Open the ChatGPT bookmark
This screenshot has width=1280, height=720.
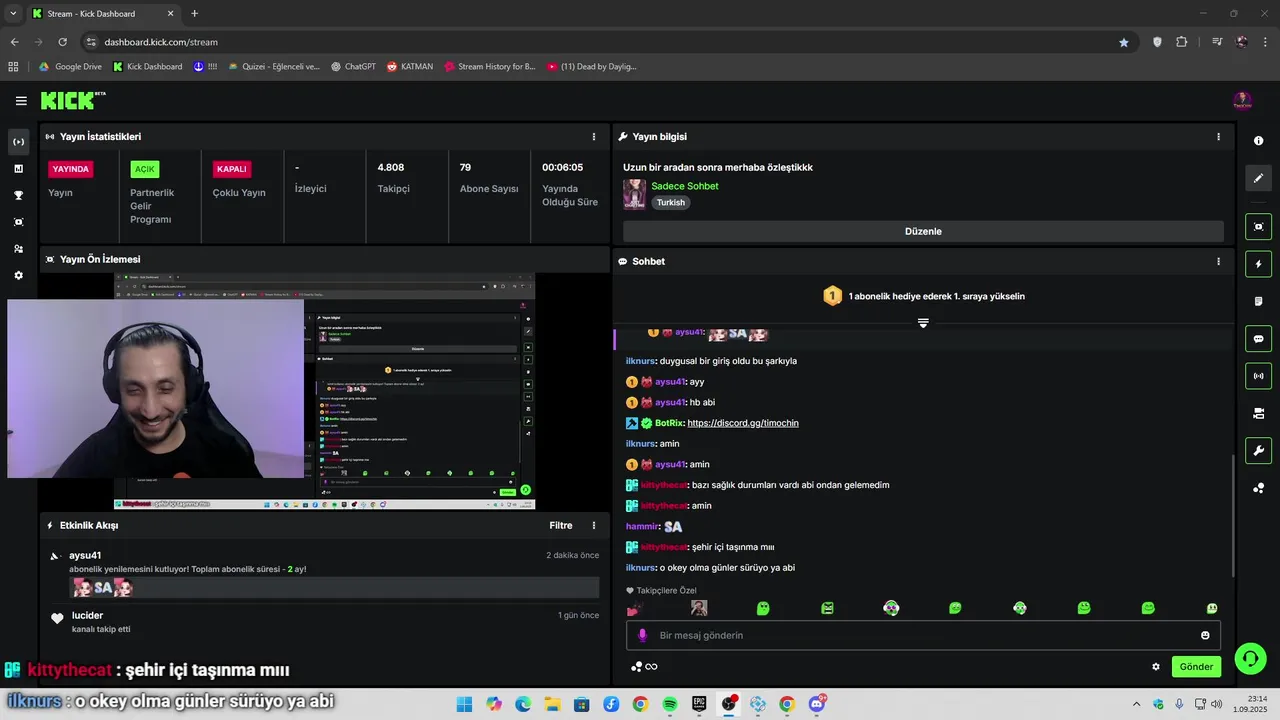(353, 67)
